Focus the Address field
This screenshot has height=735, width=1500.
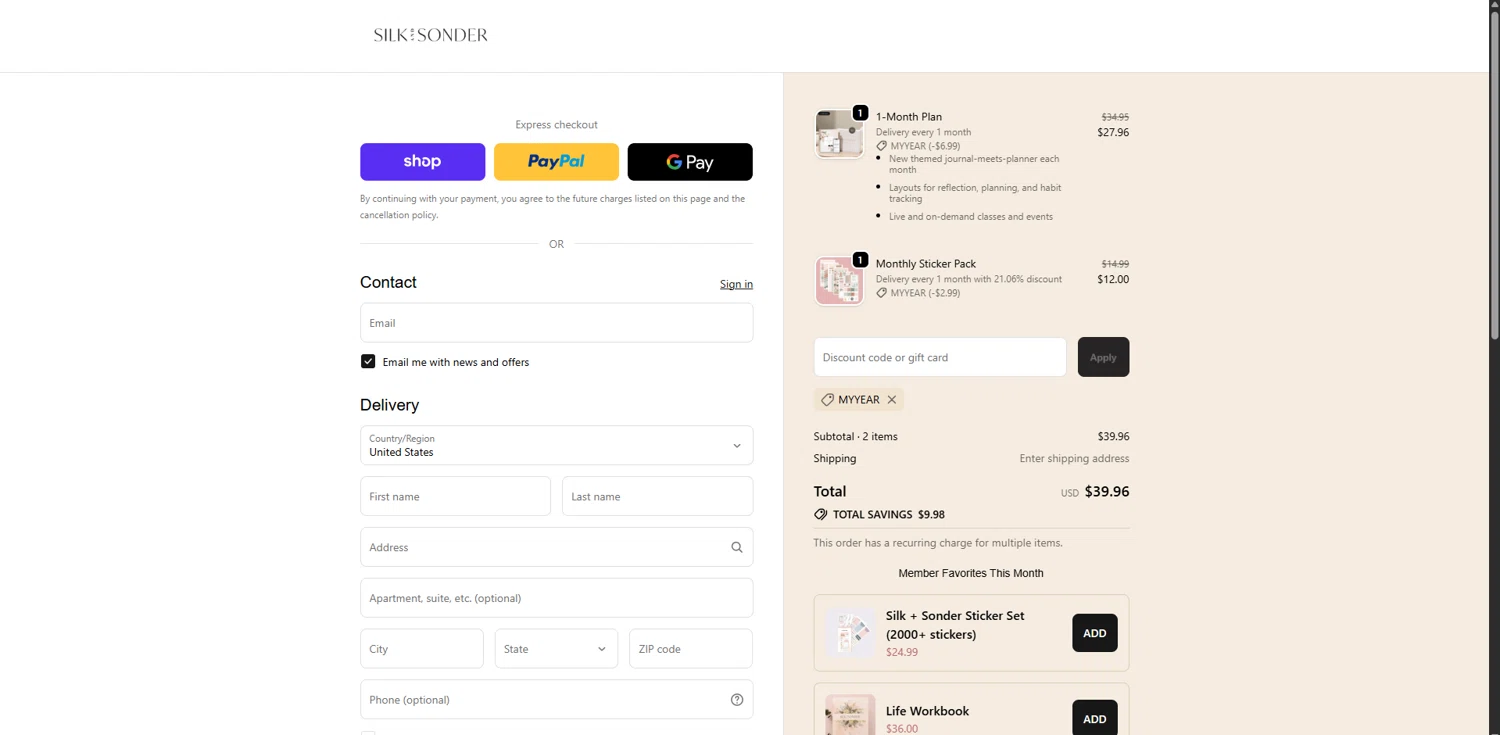[556, 547]
